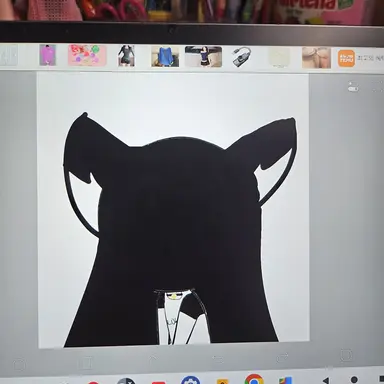The height and width of the screenshot is (384, 384).
Task: Open the black bodysuit ad thumbnail
Action: [x=126, y=56]
